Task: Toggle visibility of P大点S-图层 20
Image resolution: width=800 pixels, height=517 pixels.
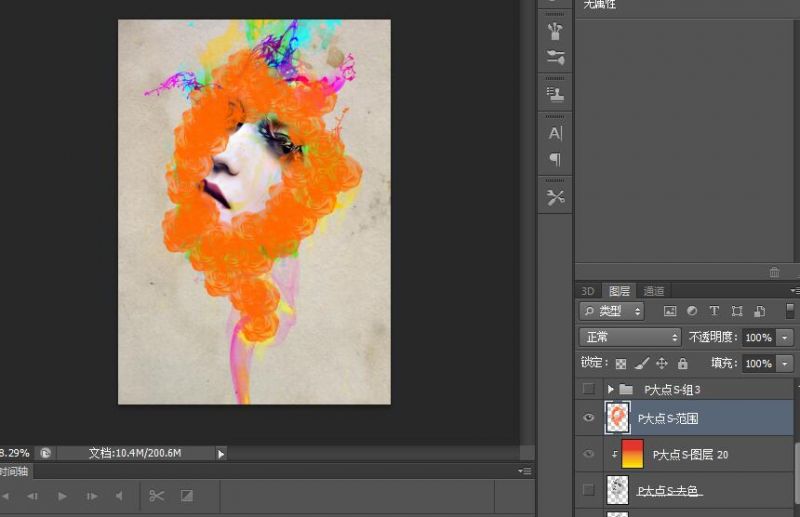Action: [588, 454]
